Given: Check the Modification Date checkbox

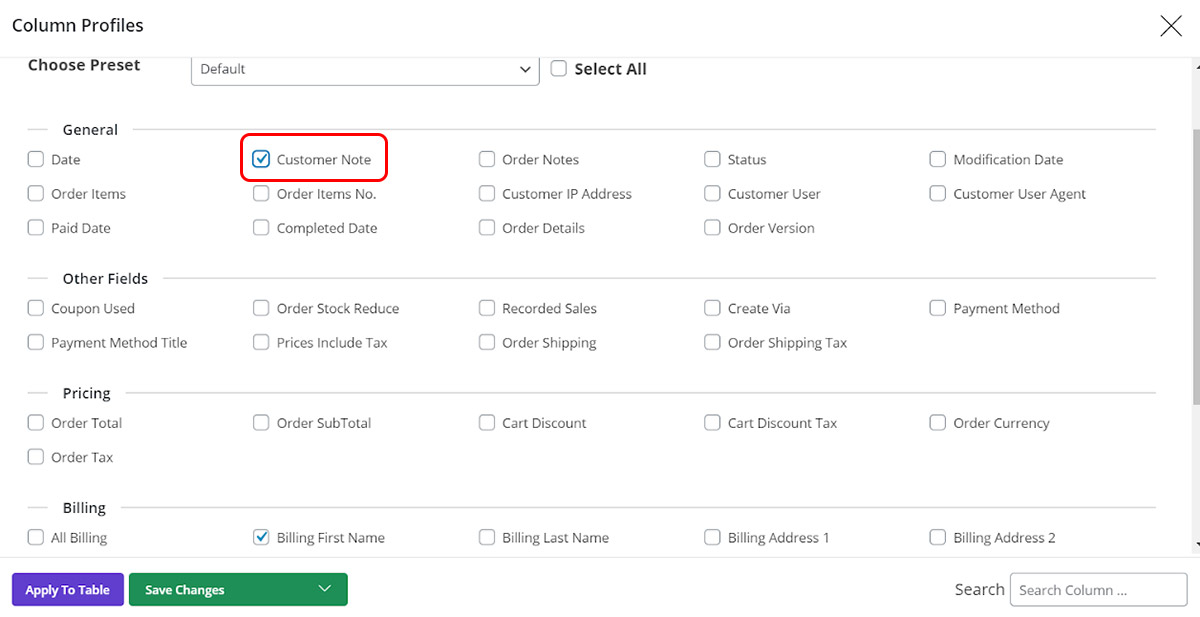Looking at the screenshot, I should [x=938, y=158].
